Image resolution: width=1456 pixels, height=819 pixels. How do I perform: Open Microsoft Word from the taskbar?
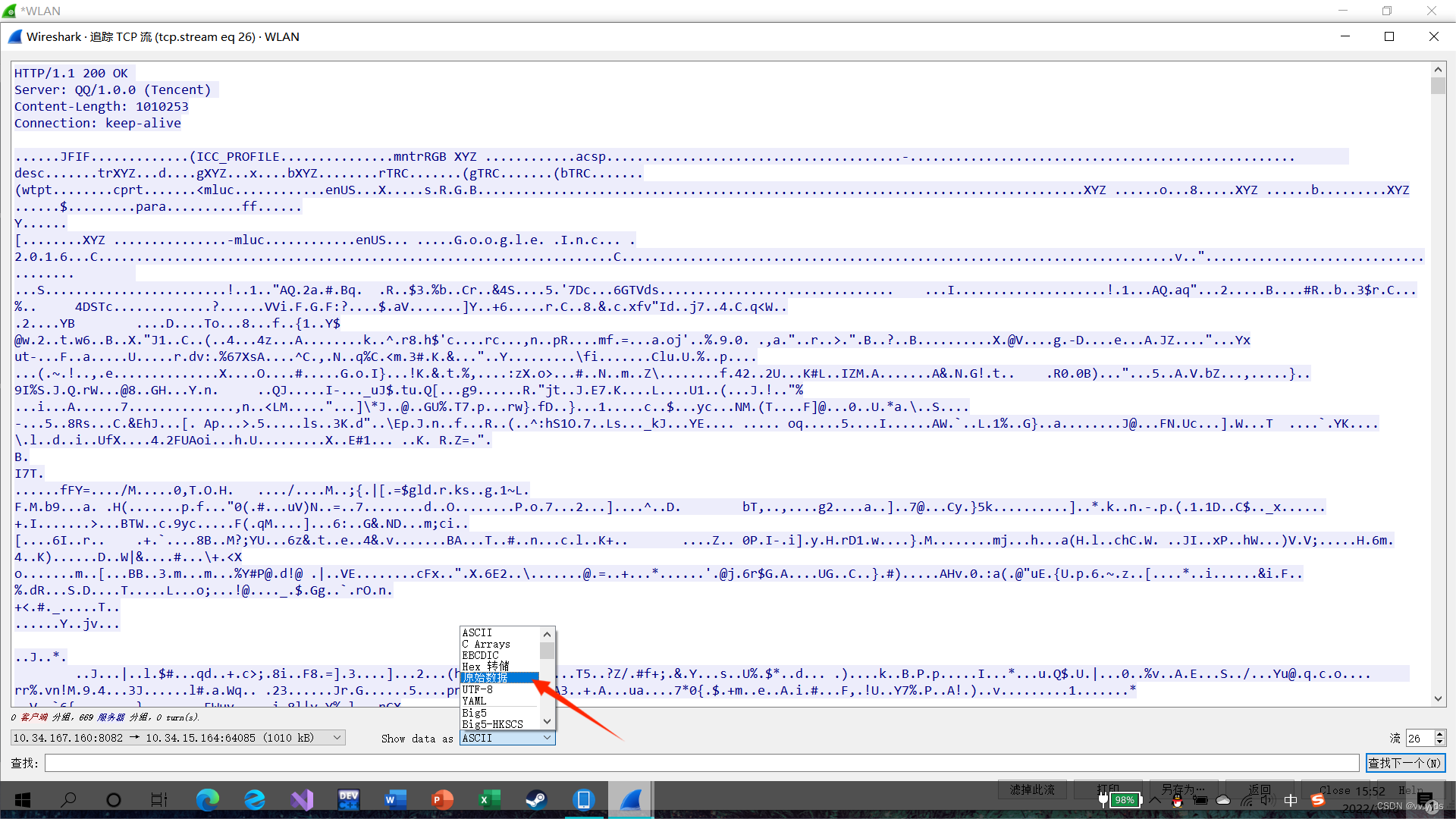395,799
